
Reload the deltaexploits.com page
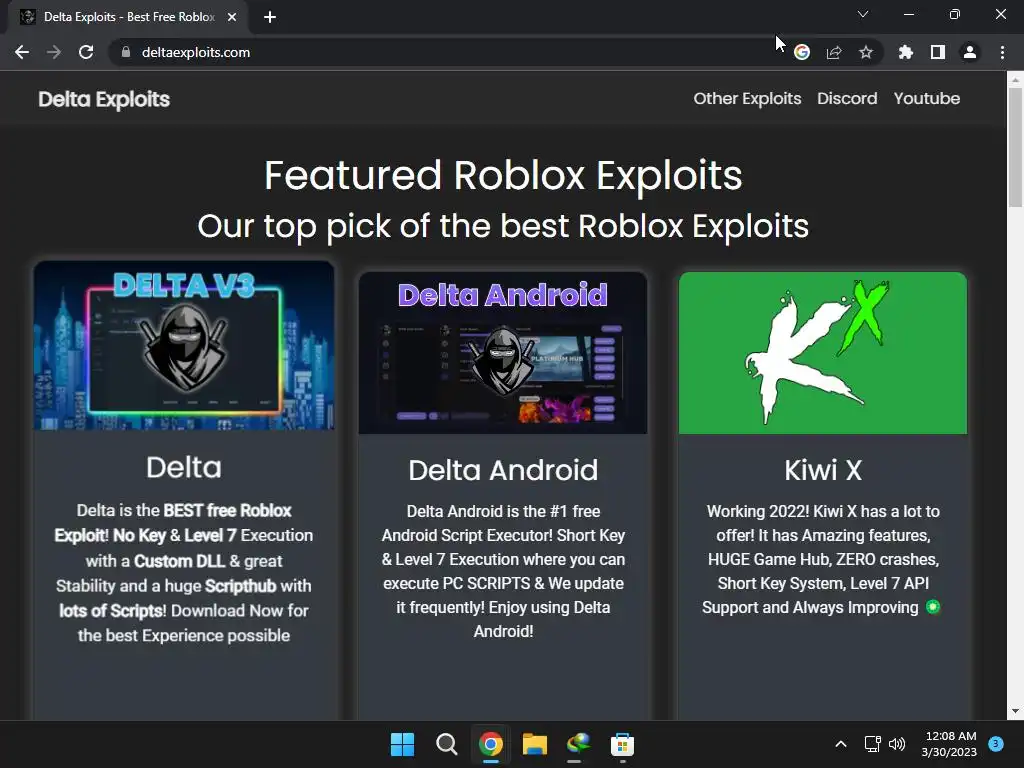click(x=86, y=52)
